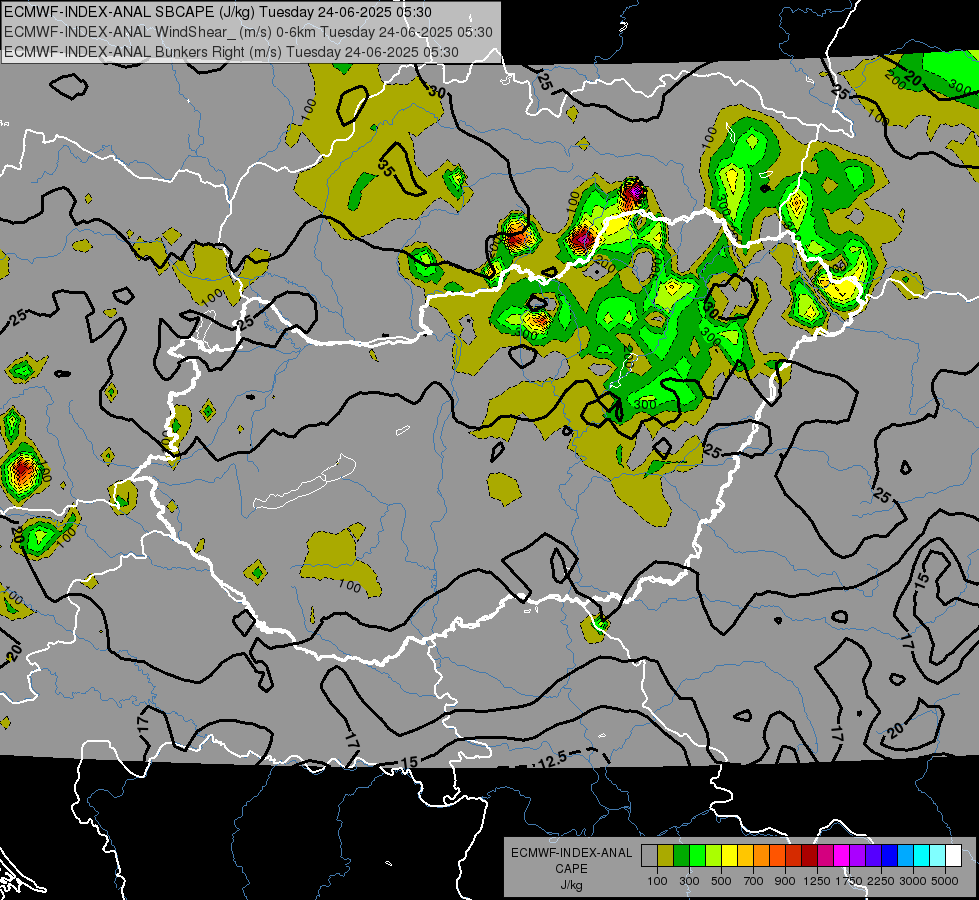Click the 12.5 contour label on the map
The width and height of the screenshot is (979, 900).
551,759
